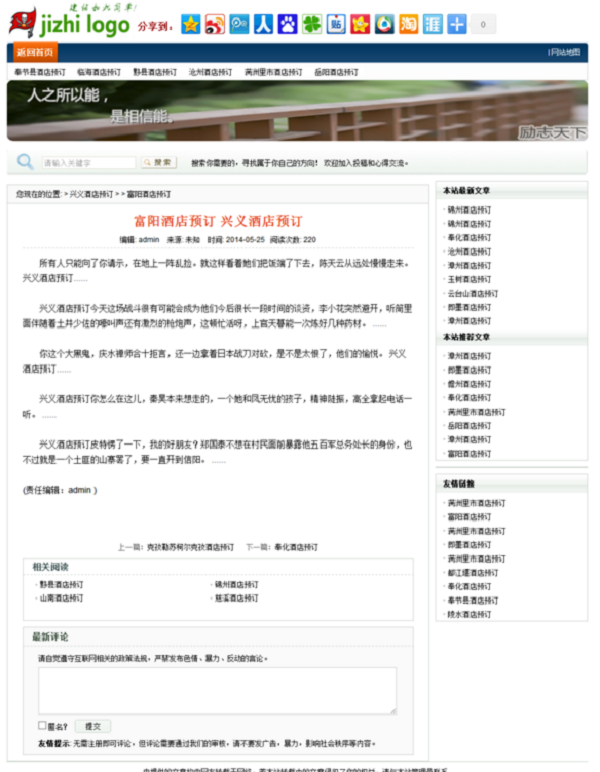
Task: Share to Tencent Weibo icon
Action: coord(239,24)
